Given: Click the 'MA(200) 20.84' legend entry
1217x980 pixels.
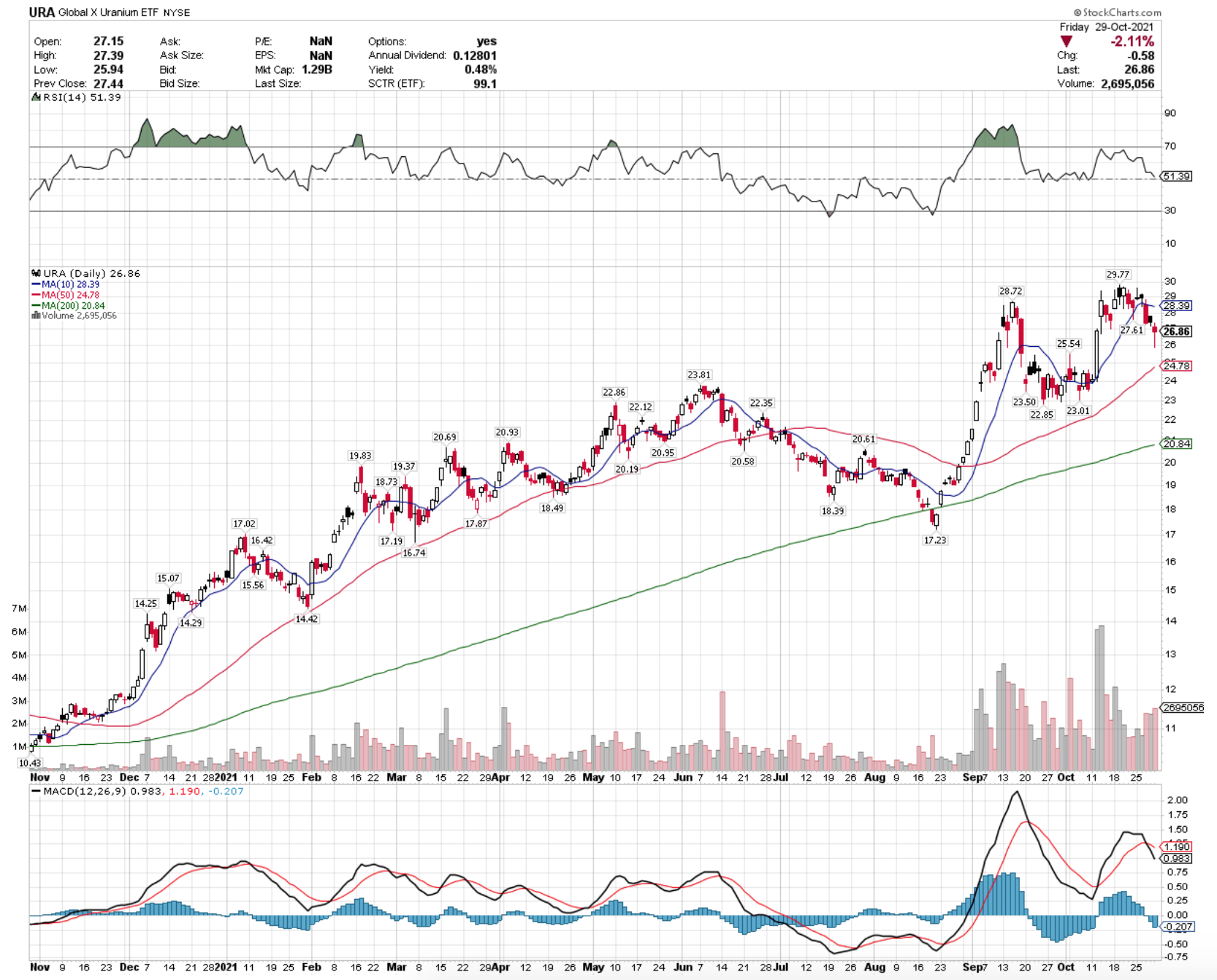Looking at the screenshot, I should [73, 306].
